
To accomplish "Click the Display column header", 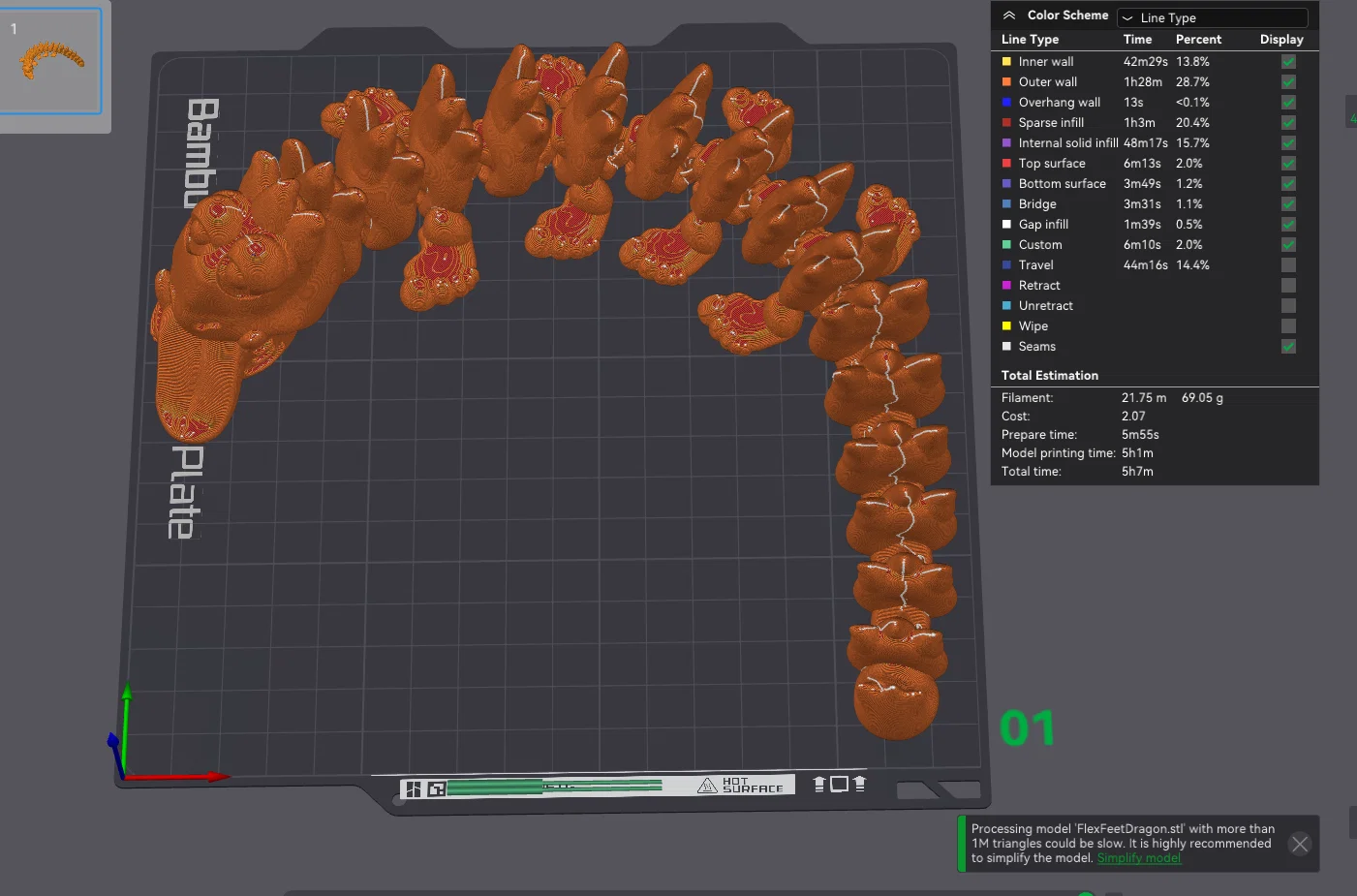I will [1281, 40].
